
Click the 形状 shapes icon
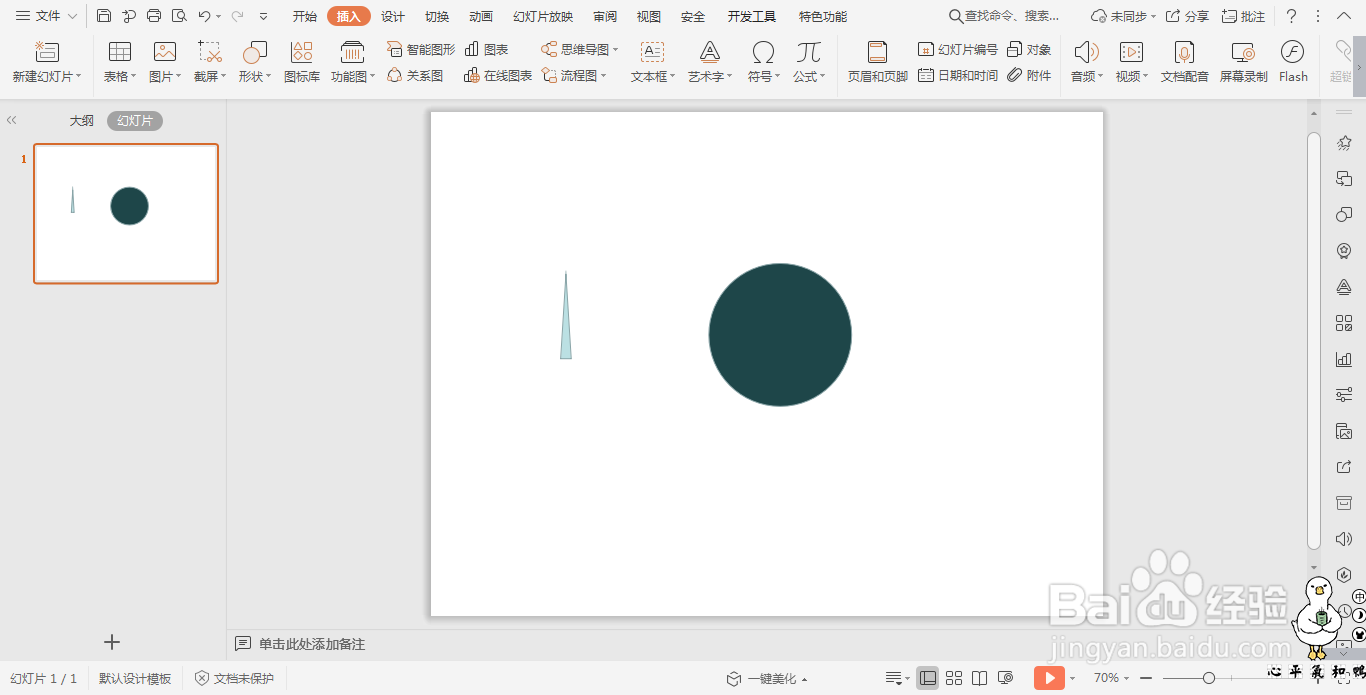pyautogui.click(x=255, y=52)
